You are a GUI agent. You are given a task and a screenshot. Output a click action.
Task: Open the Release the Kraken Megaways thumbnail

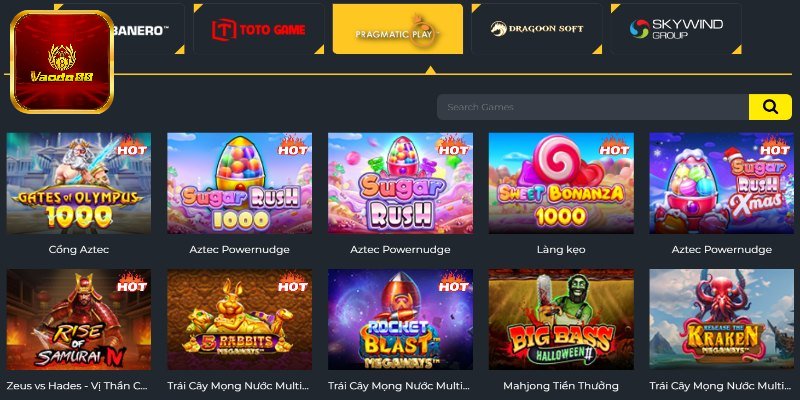[721, 319]
